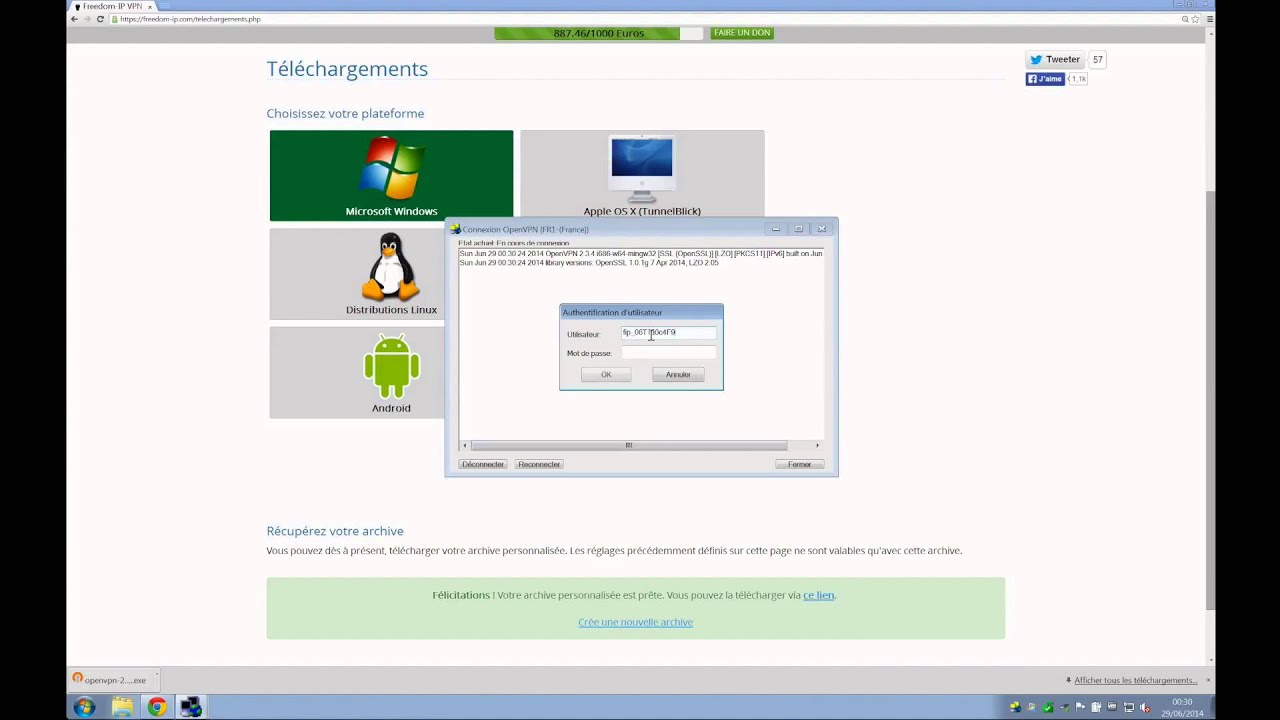
Task: Open File Explorer from taskbar
Action: click(122, 708)
